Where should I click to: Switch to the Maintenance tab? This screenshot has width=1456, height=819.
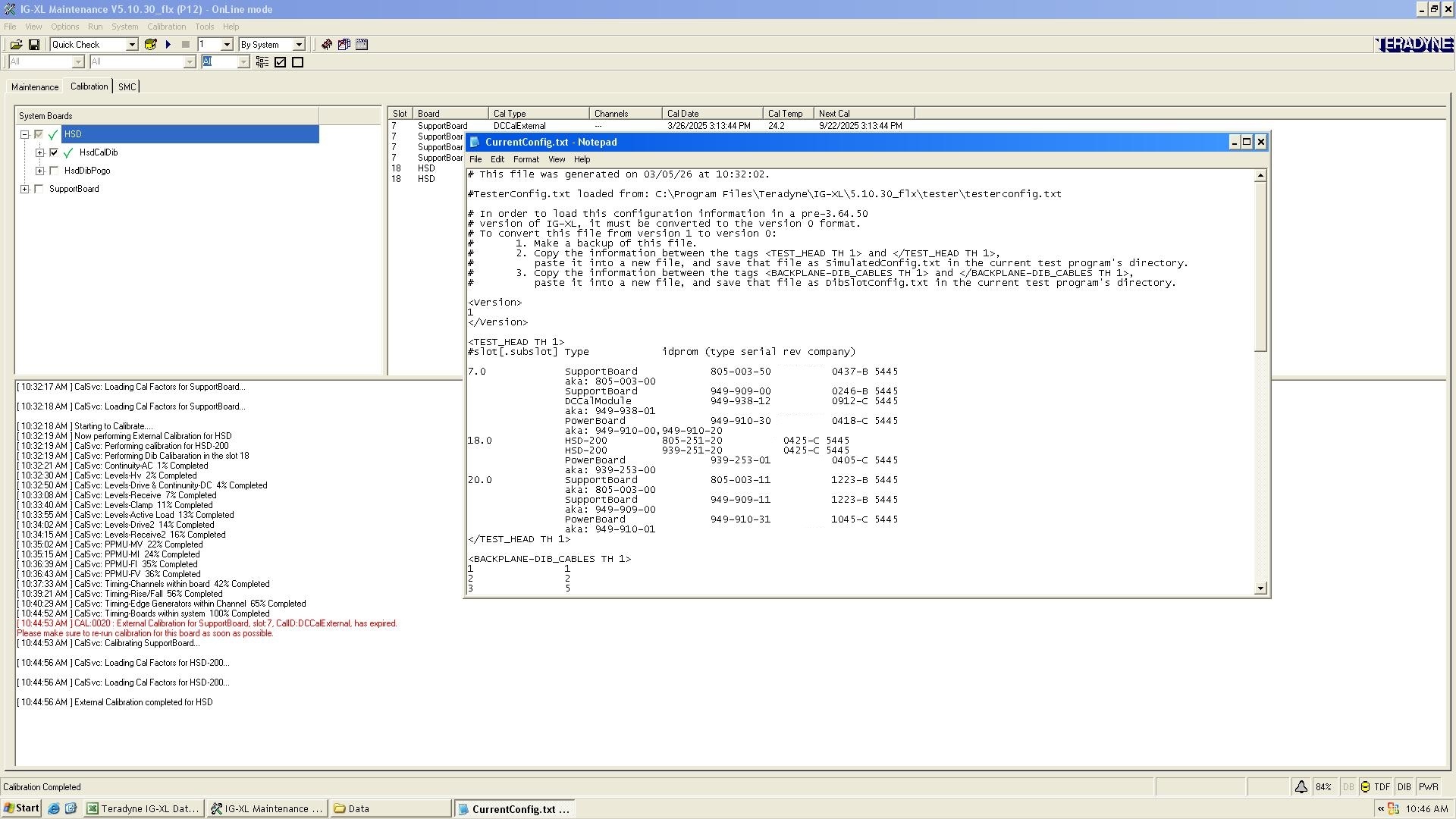point(35,87)
